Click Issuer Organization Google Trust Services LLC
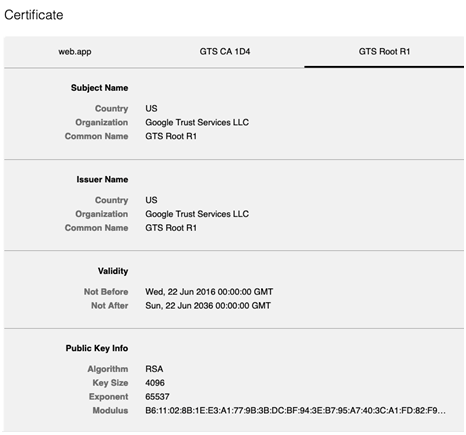The image size is (466, 435). coord(197,214)
